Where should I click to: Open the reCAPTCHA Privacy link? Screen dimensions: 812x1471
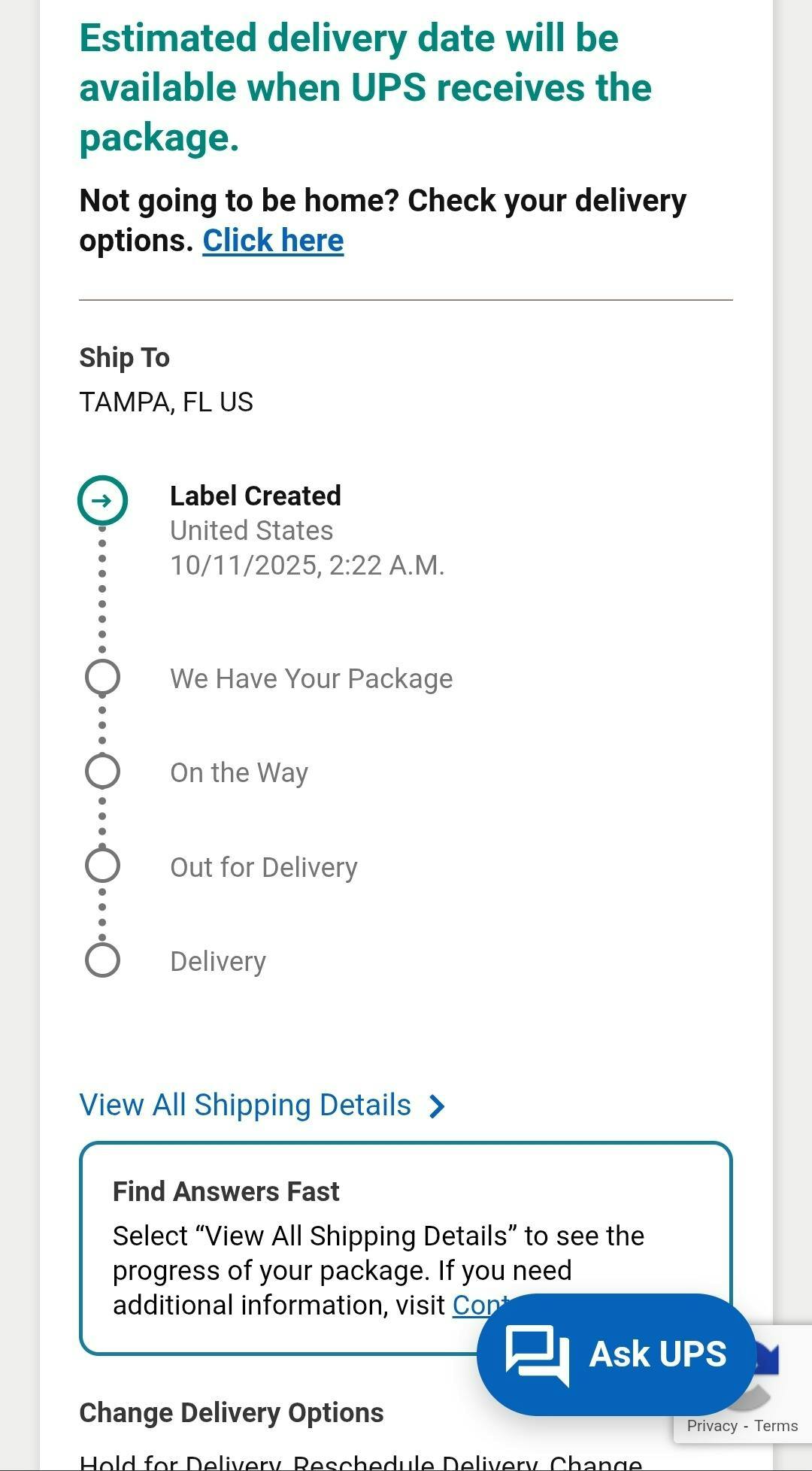[x=711, y=1426]
